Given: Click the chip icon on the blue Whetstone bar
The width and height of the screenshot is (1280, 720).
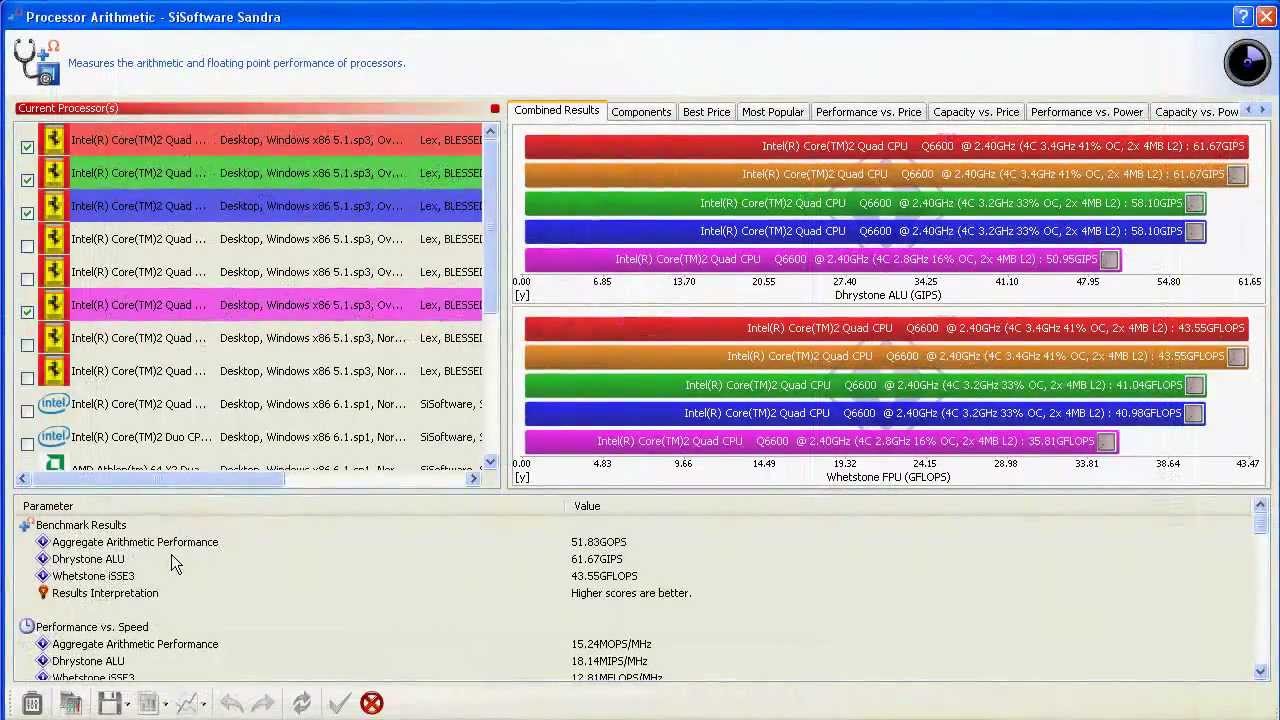Looking at the screenshot, I should pyautogui.click(x=1194, y=413).
